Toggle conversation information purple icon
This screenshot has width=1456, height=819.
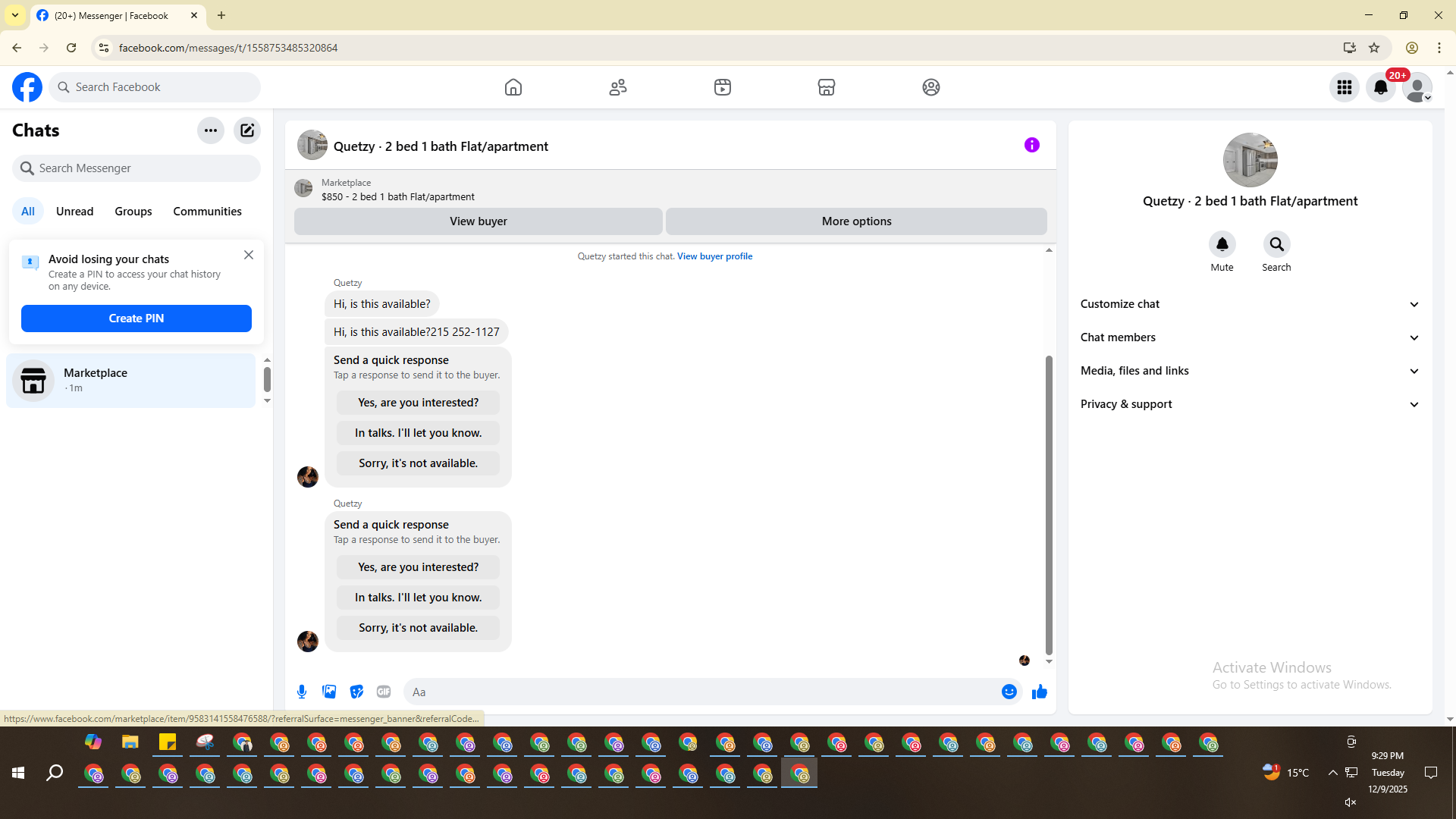1031,145
